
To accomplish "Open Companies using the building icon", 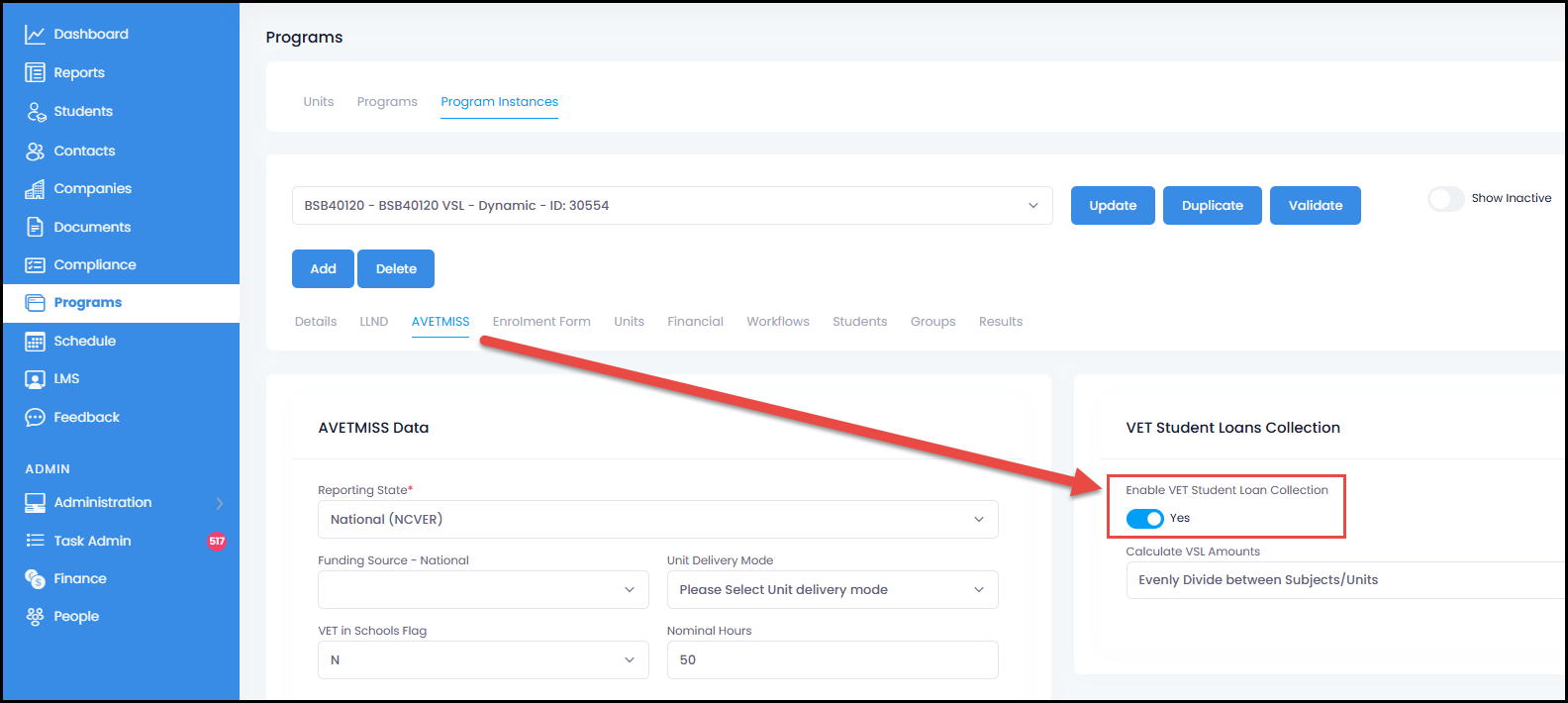I will (35, 189).
